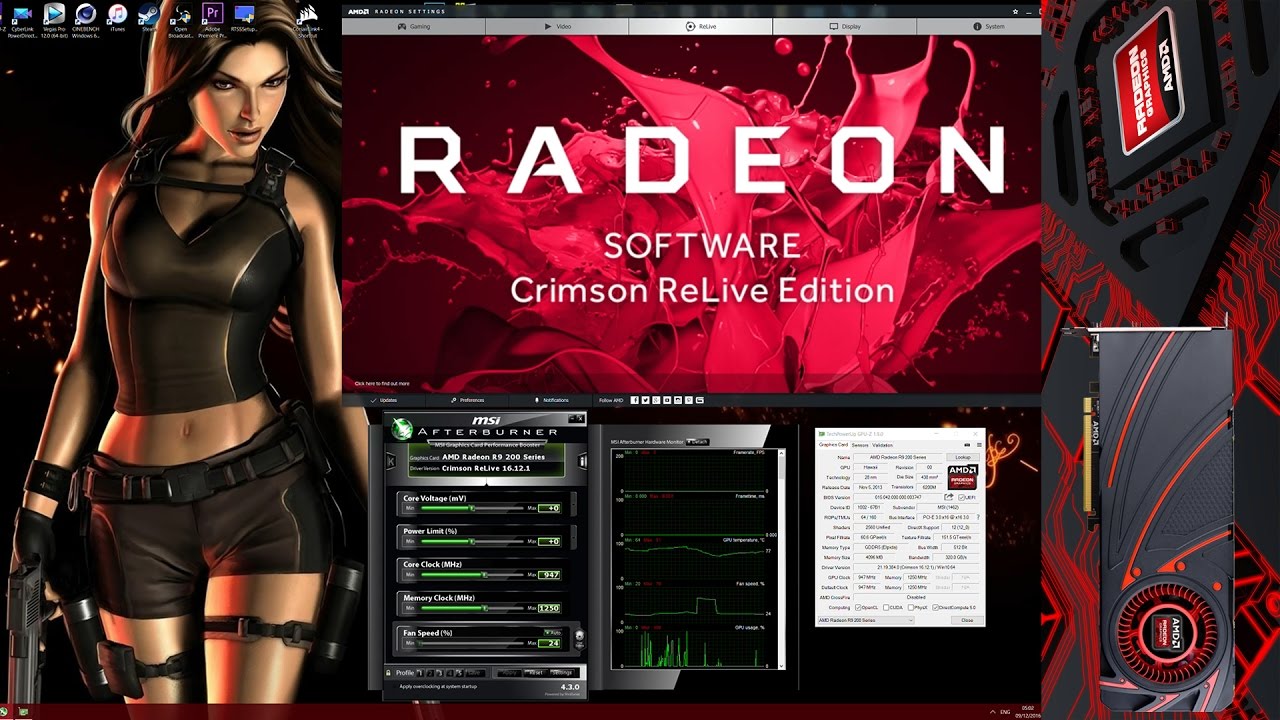Open Preferences in Radeon Settings footer
This screenshot has height=720, width=1280.
coord(467,400)
